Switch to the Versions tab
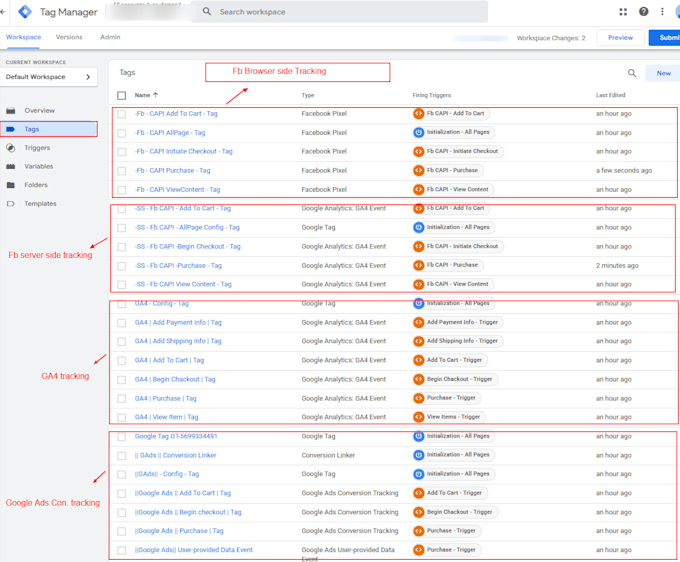The height and width of the screenshot is (562, 680). click(69, 37)
